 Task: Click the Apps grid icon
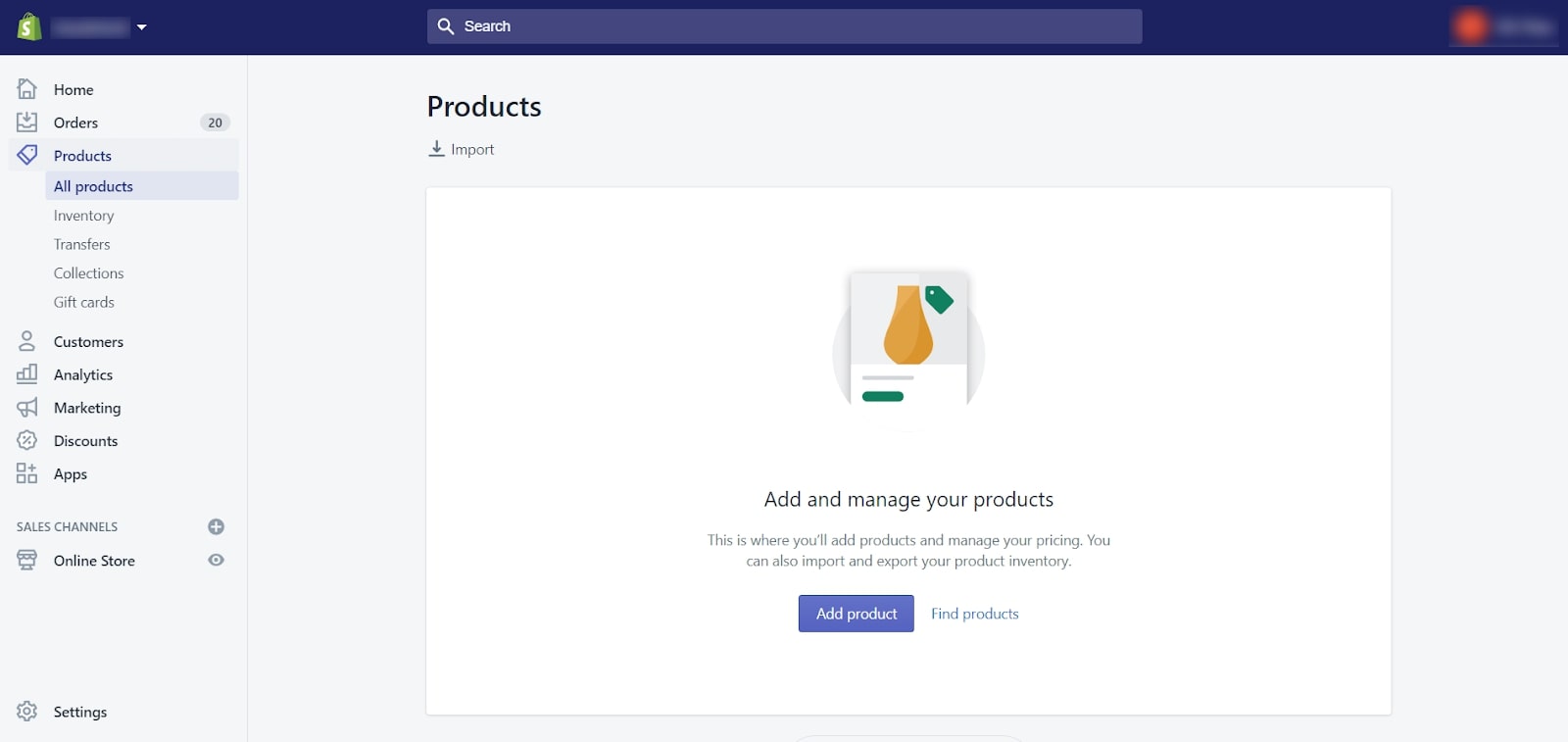coord(27,474)
